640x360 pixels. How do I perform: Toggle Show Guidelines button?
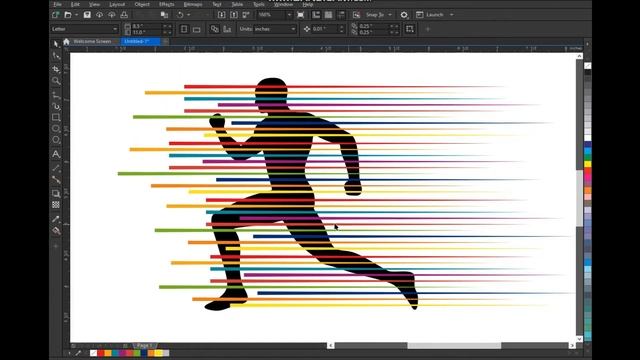(341, 15)
